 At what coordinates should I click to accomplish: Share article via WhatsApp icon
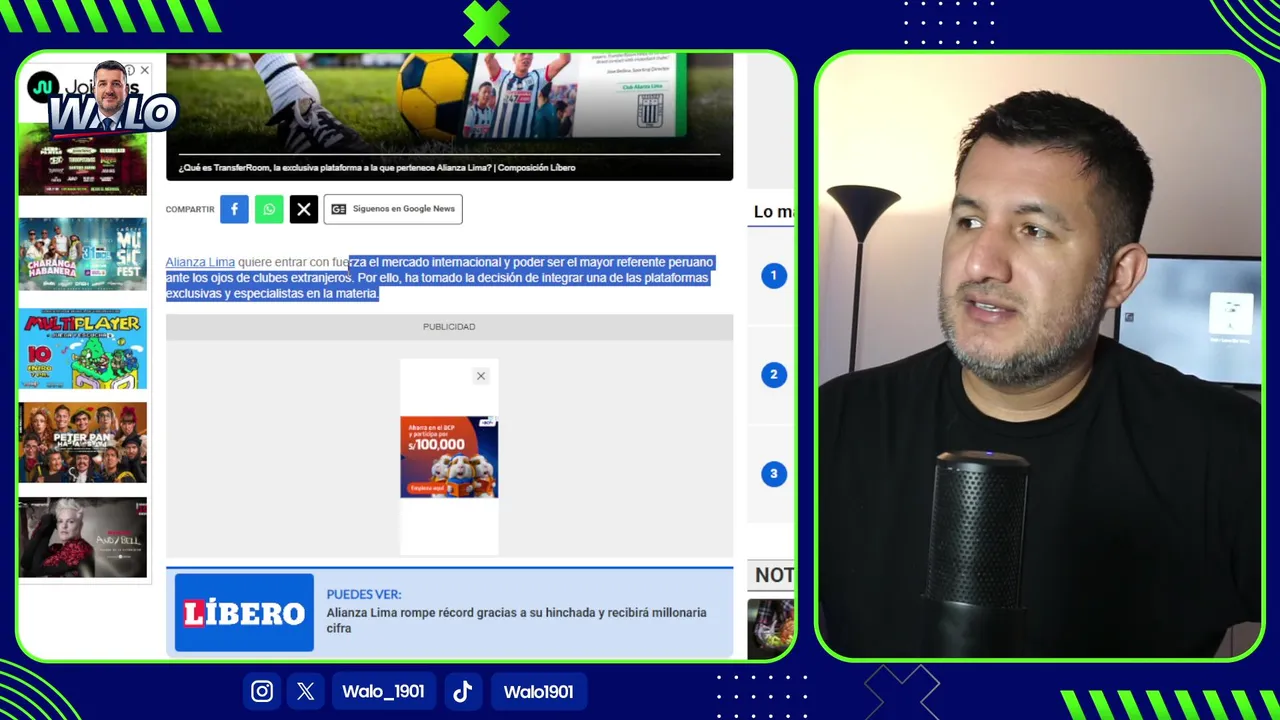[269, 209]
